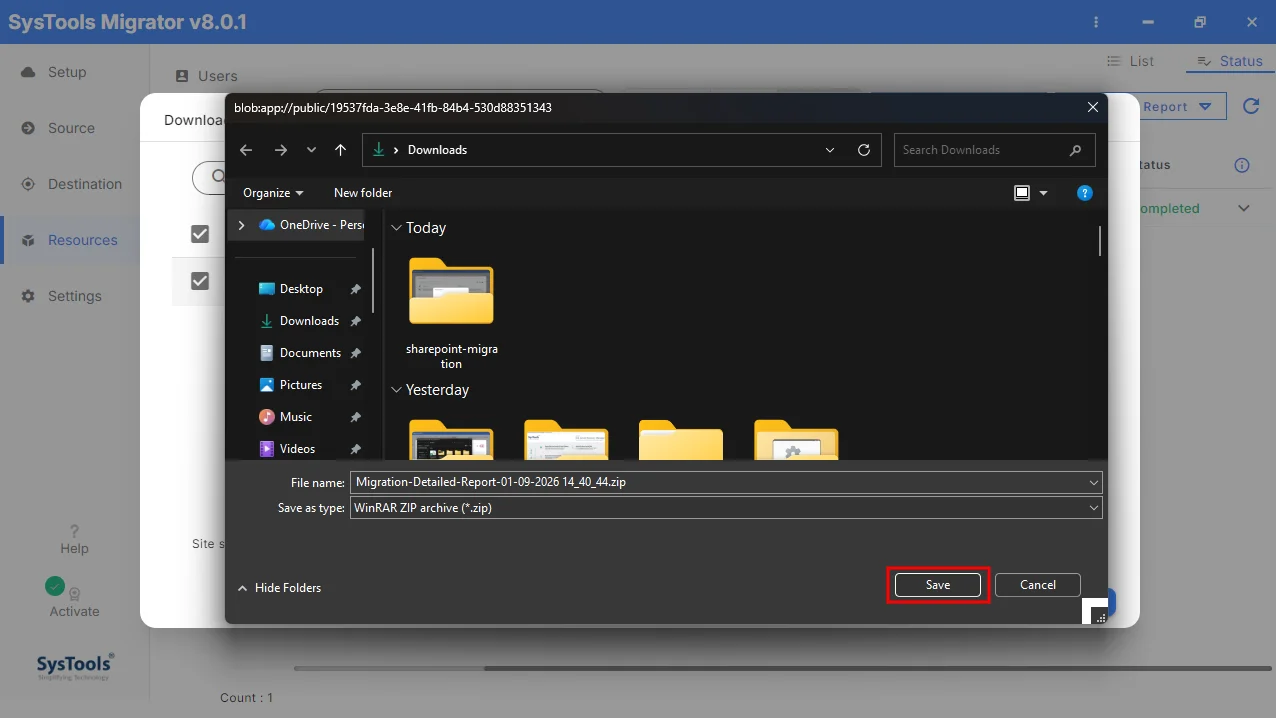
Task: Click the refresh icon beside the Report button
Action: (x=1250, y=106)
